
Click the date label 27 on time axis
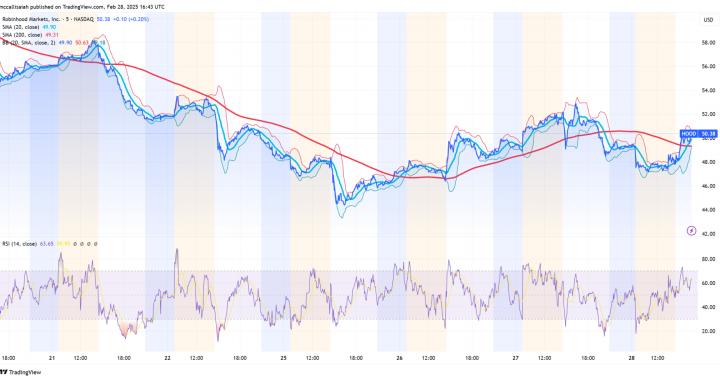tap(516, 358)
